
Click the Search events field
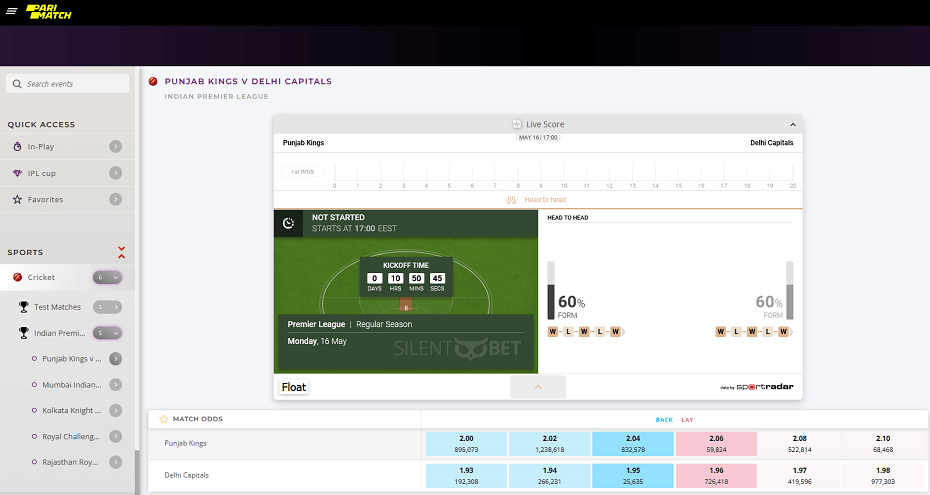coord(68,84)
